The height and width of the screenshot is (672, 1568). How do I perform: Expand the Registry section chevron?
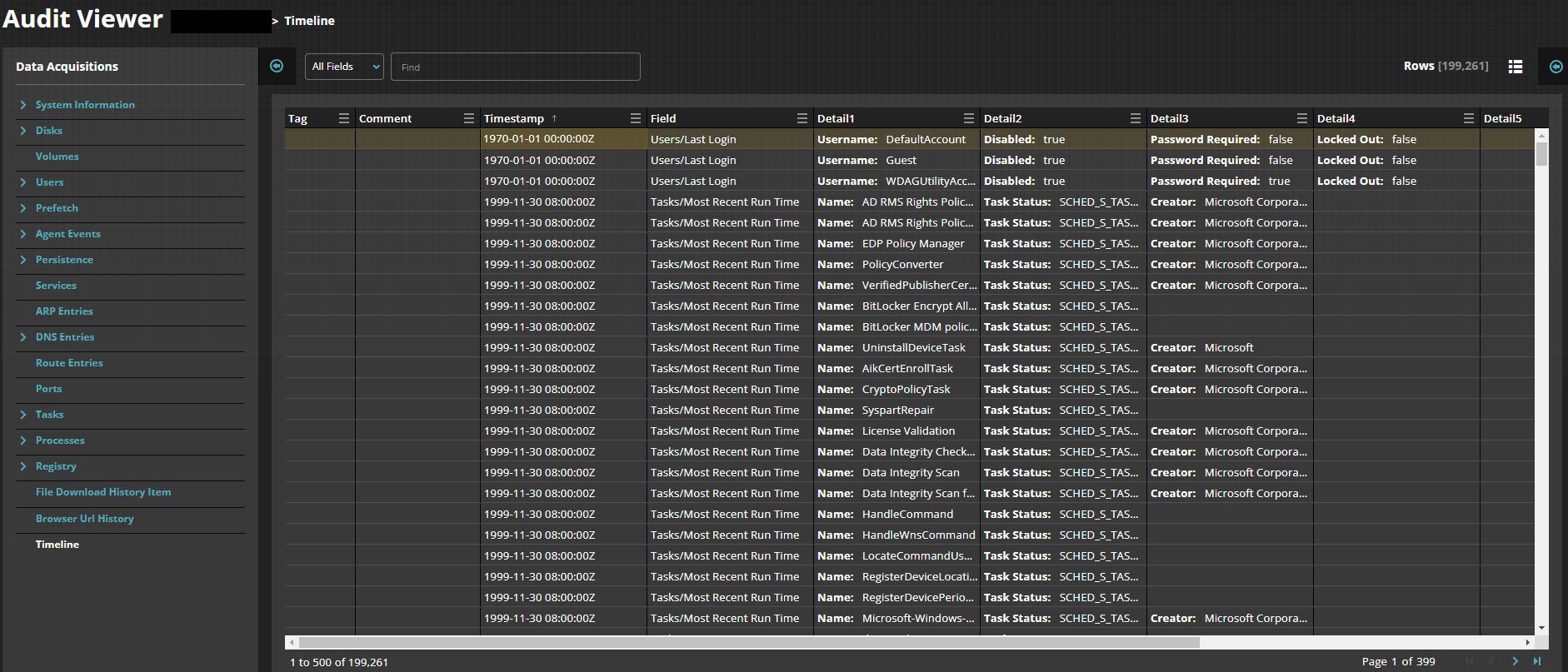click(23, 466)
